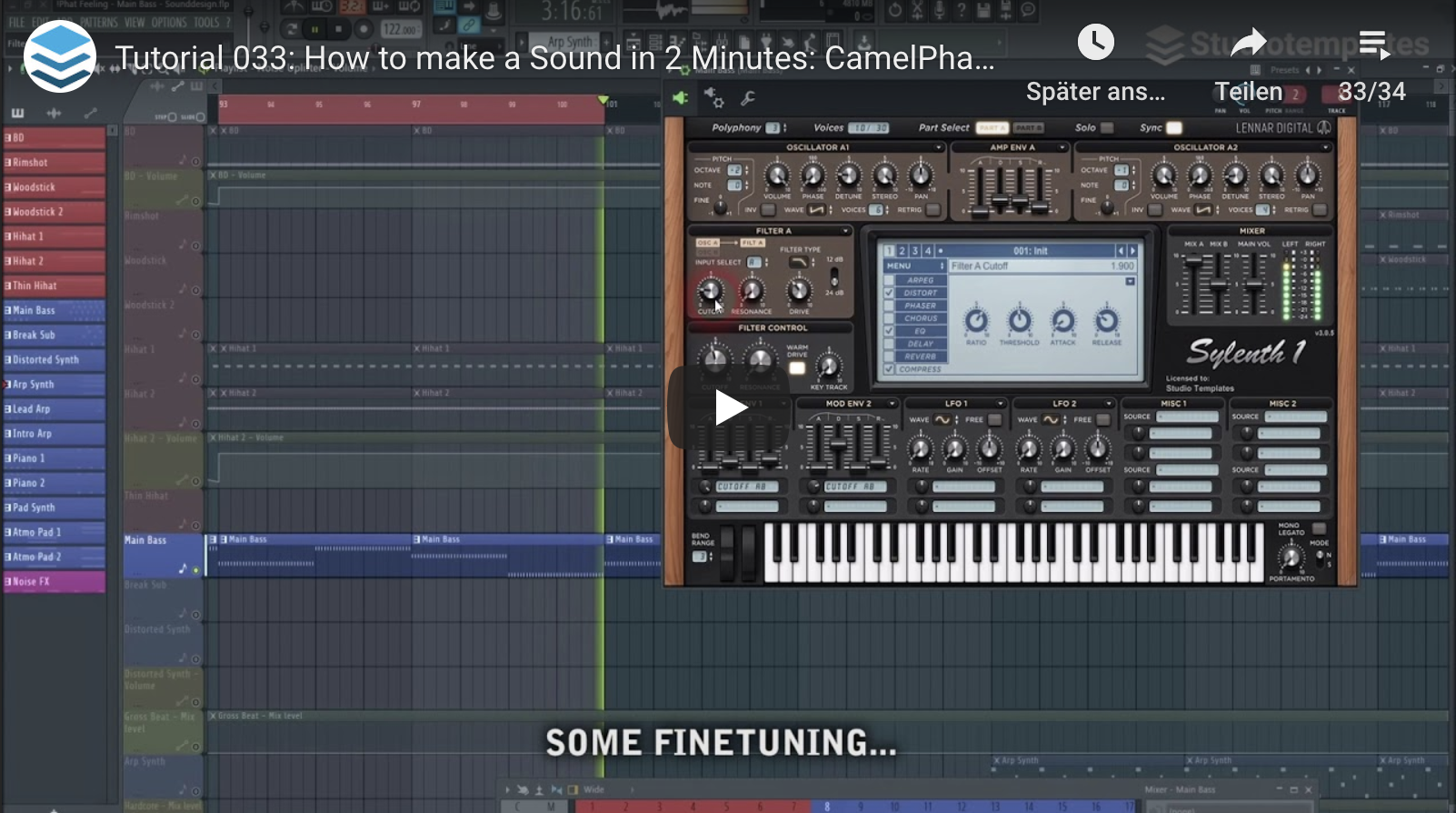Image resolution: width=1456 pixels, height=813 pixels.
Task: Toggle LFO 1 Free button
Action: point(994,420)
